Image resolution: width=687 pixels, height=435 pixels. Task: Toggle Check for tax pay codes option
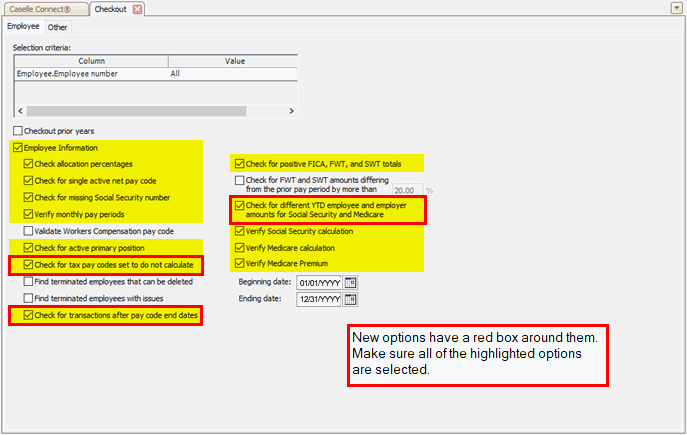point(28,264)
